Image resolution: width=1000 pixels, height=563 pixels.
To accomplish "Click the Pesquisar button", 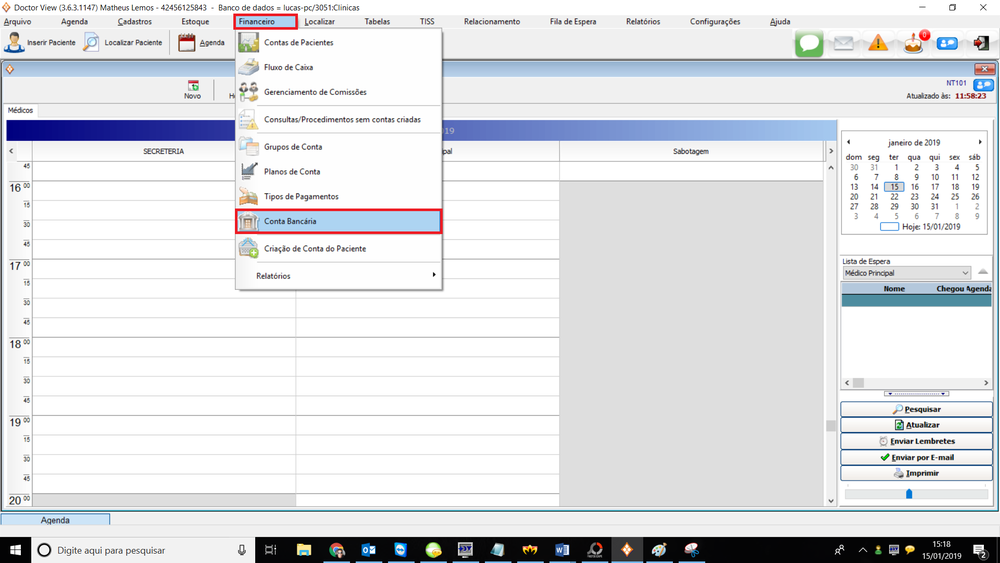I will pyautogui.click(x=916, y=409).
